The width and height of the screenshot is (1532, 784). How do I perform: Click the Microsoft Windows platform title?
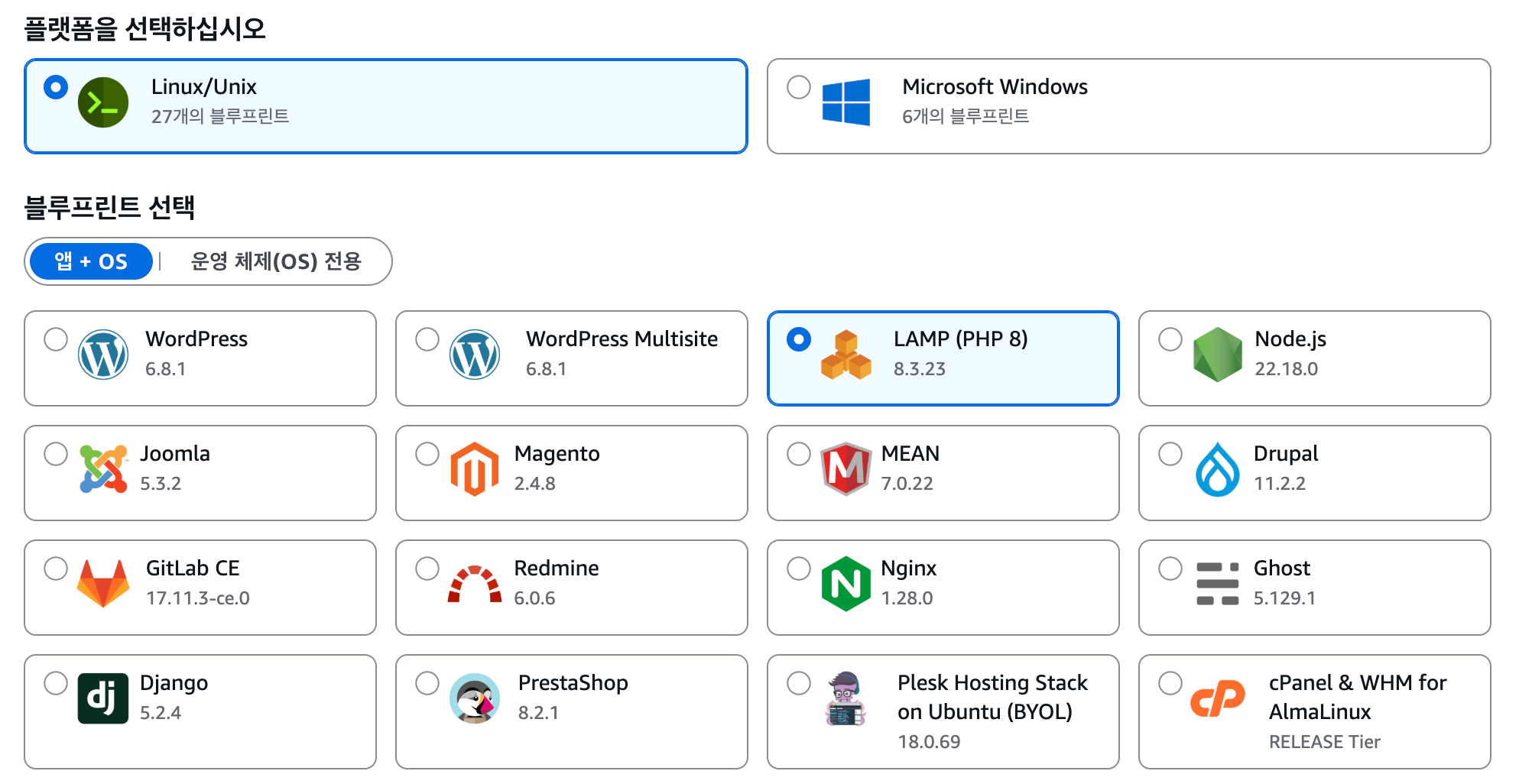(x=995, y=87)
